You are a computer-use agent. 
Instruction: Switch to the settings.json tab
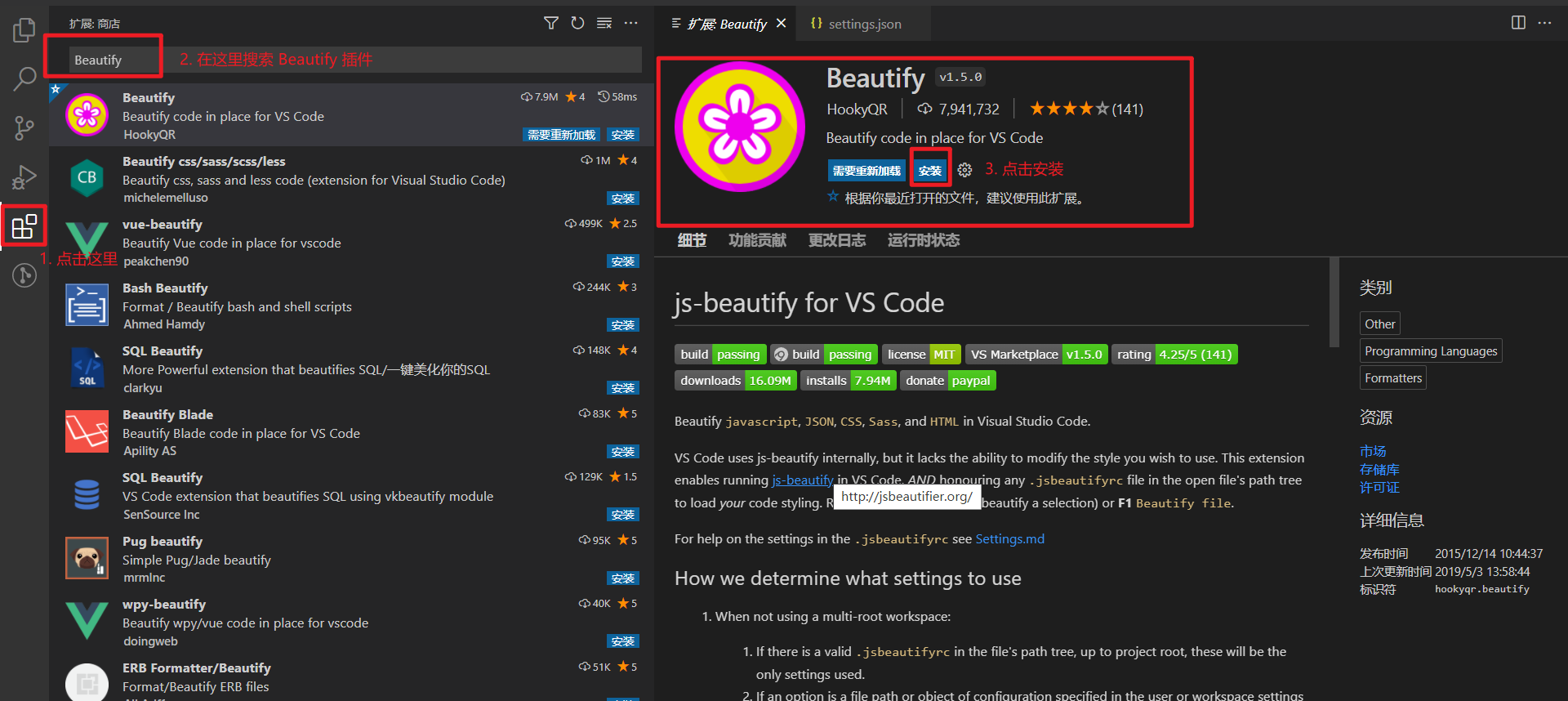point(864,24)
